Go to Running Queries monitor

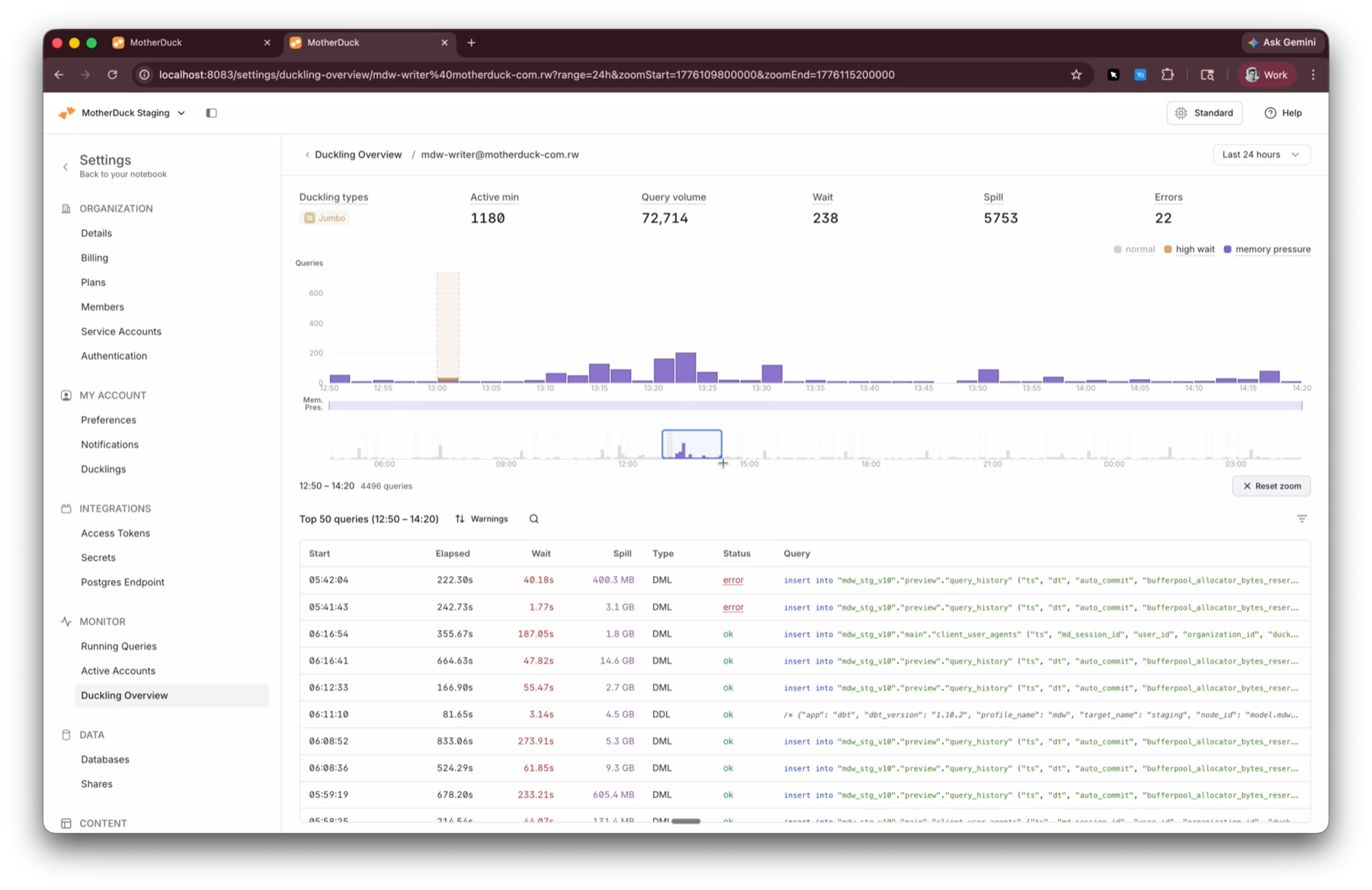pos(119,646)
